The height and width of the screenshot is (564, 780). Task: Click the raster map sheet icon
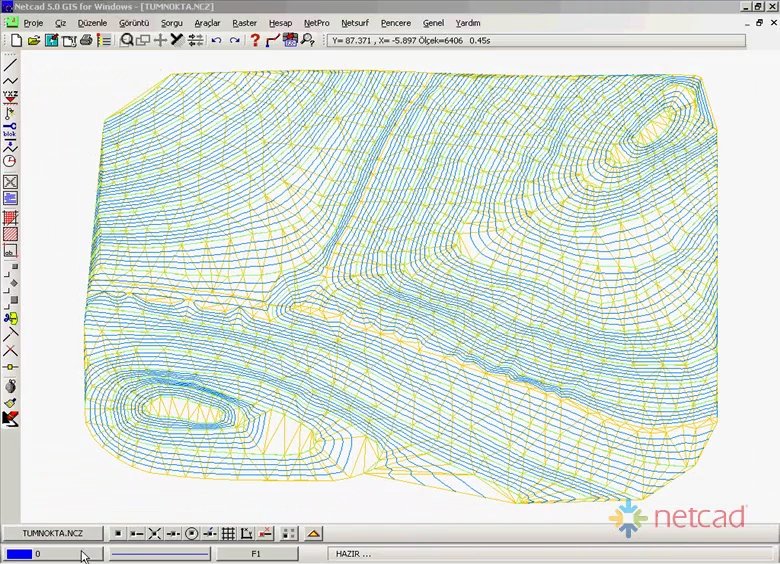coord(291,40)
